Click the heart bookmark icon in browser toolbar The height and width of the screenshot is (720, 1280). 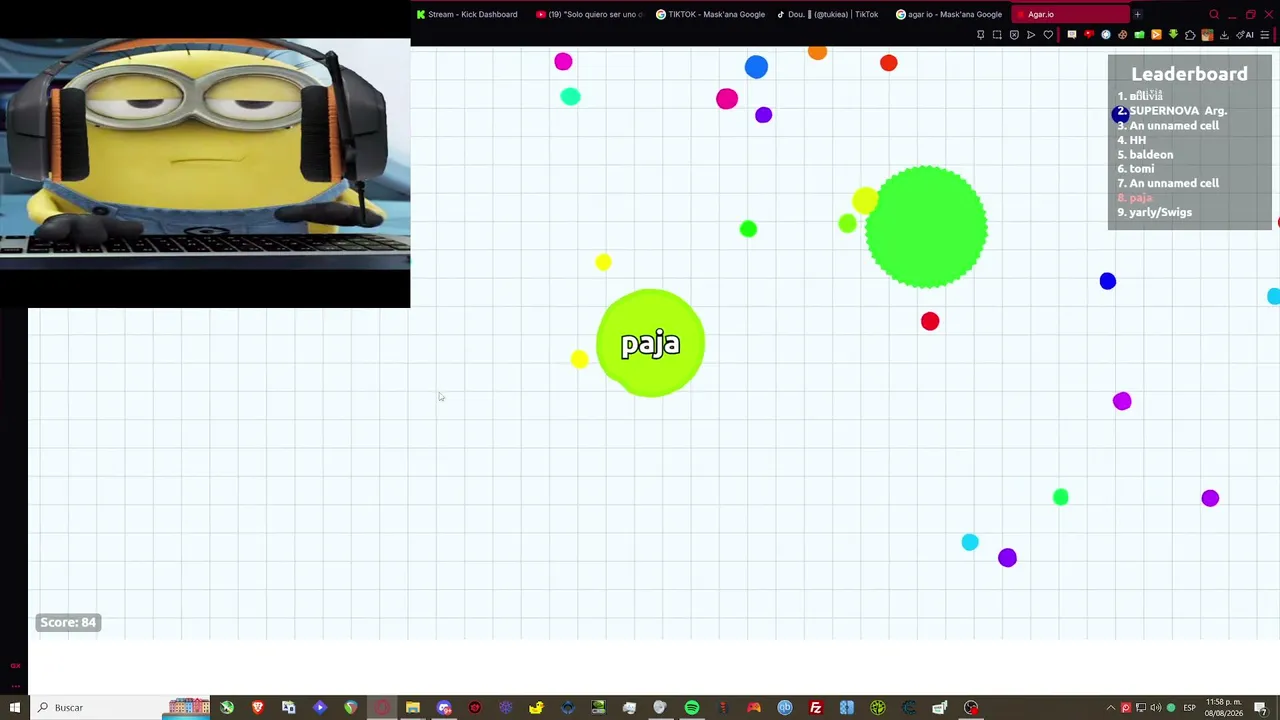1048,35
